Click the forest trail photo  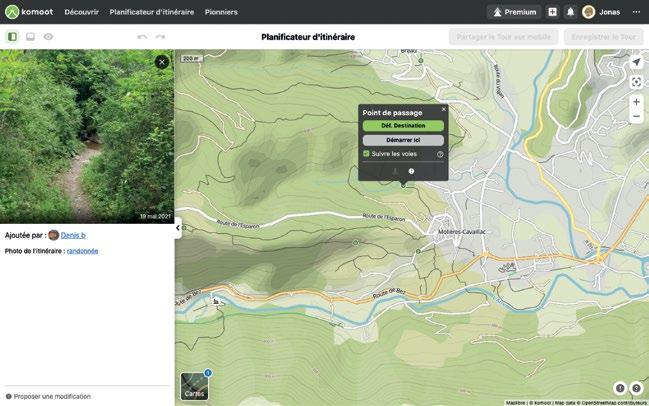tap(87, 137)
